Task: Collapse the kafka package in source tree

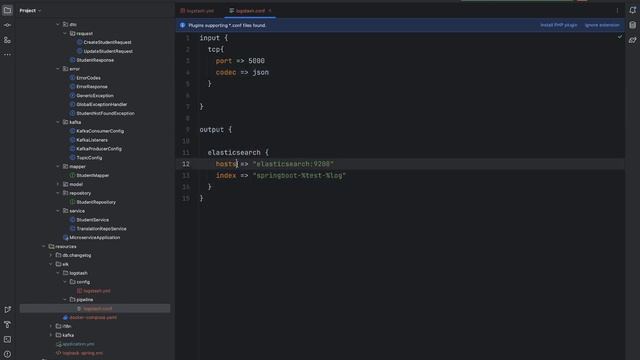Action: [58, 122]
